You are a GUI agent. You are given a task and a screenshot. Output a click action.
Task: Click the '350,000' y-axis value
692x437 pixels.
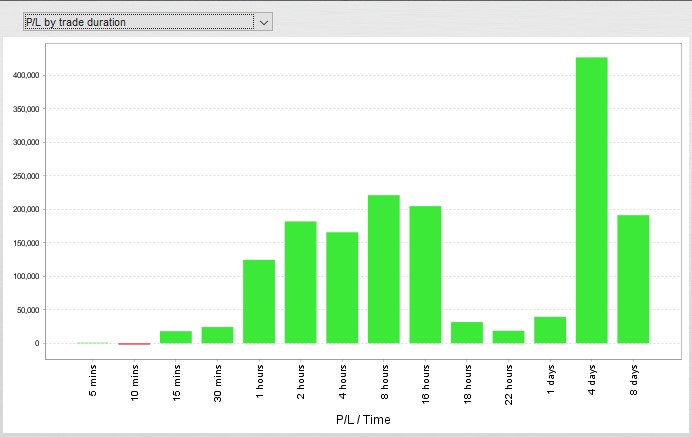26,109
